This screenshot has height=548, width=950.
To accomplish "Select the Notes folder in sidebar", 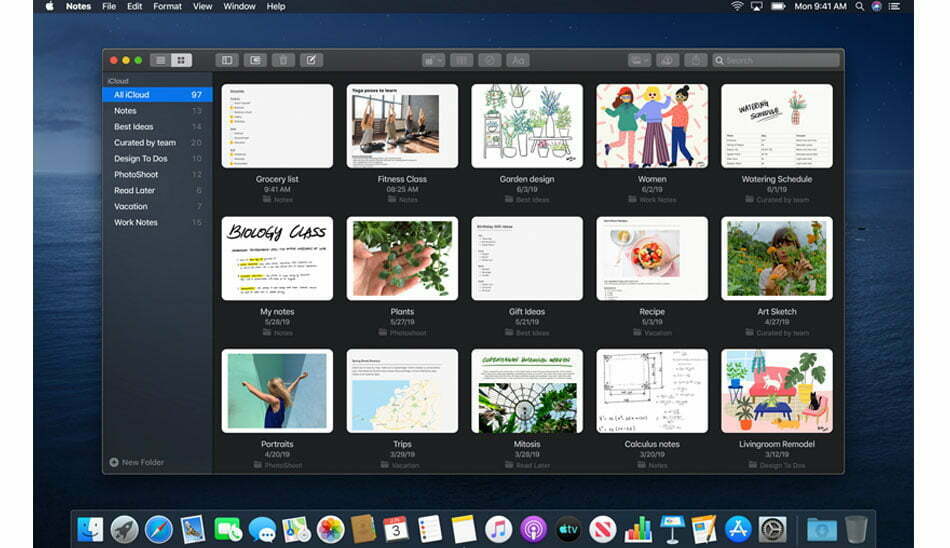I will pyautogui.click(x=158, y=111).
